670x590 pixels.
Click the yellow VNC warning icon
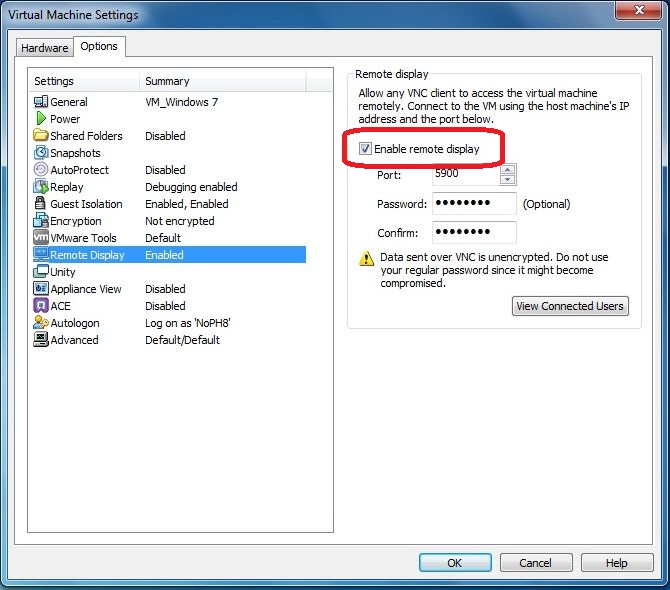(366, 258)
